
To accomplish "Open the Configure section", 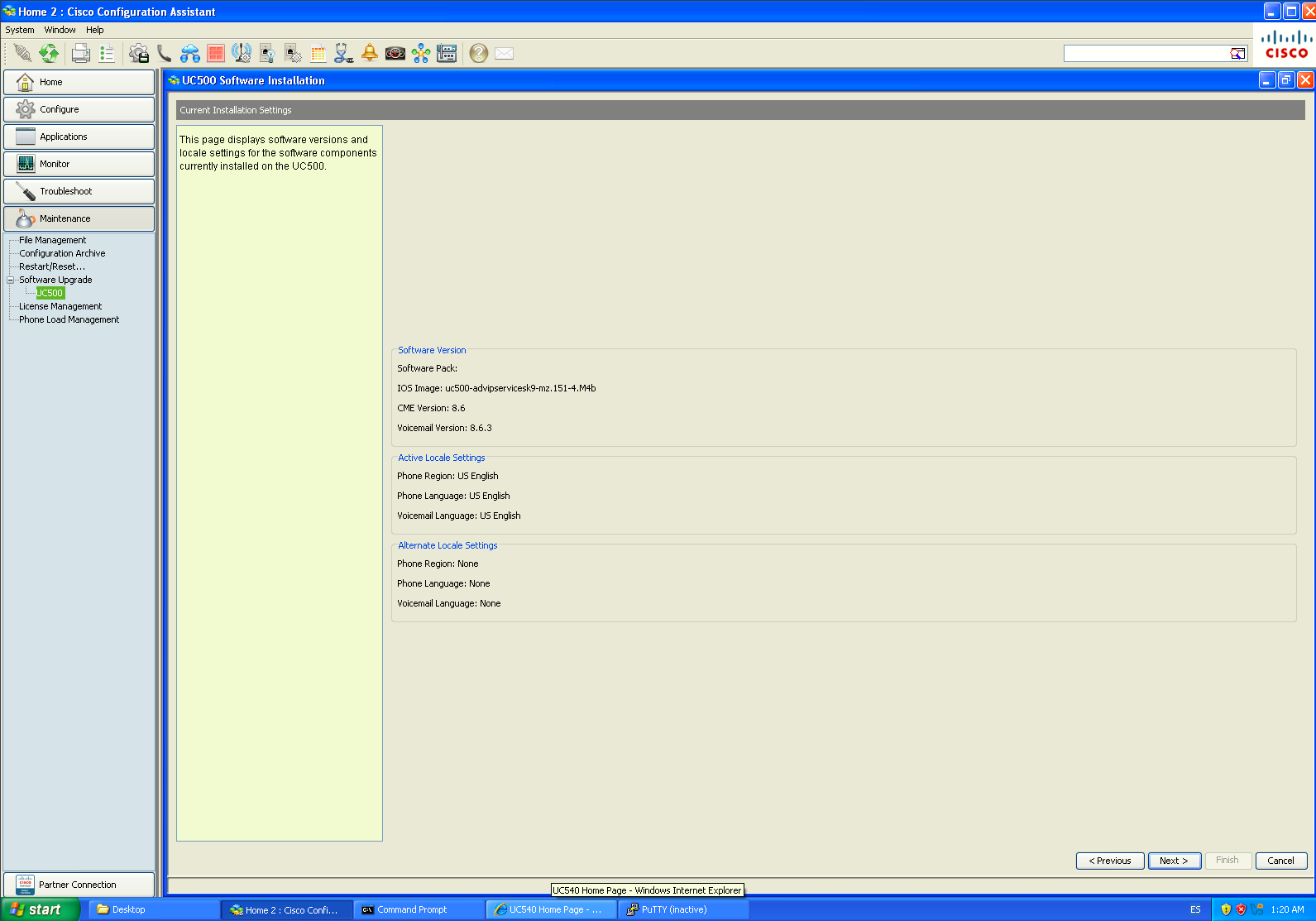I will coord(79,109).
